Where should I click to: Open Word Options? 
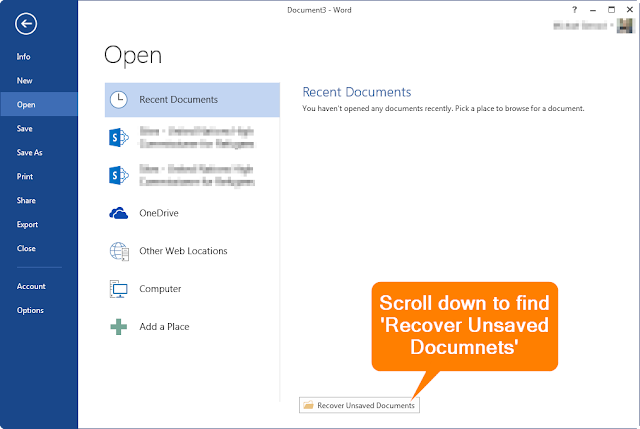click(x=30, y=310)
